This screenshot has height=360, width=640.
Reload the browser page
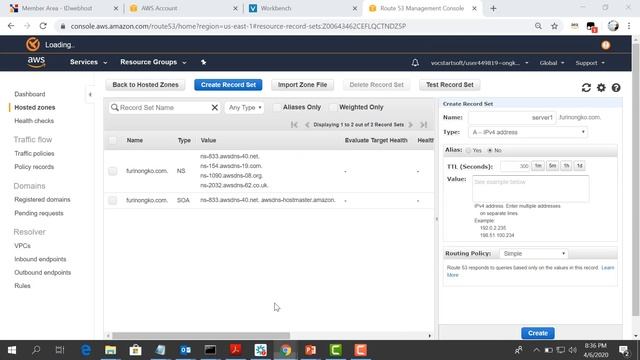pos(43,26)
